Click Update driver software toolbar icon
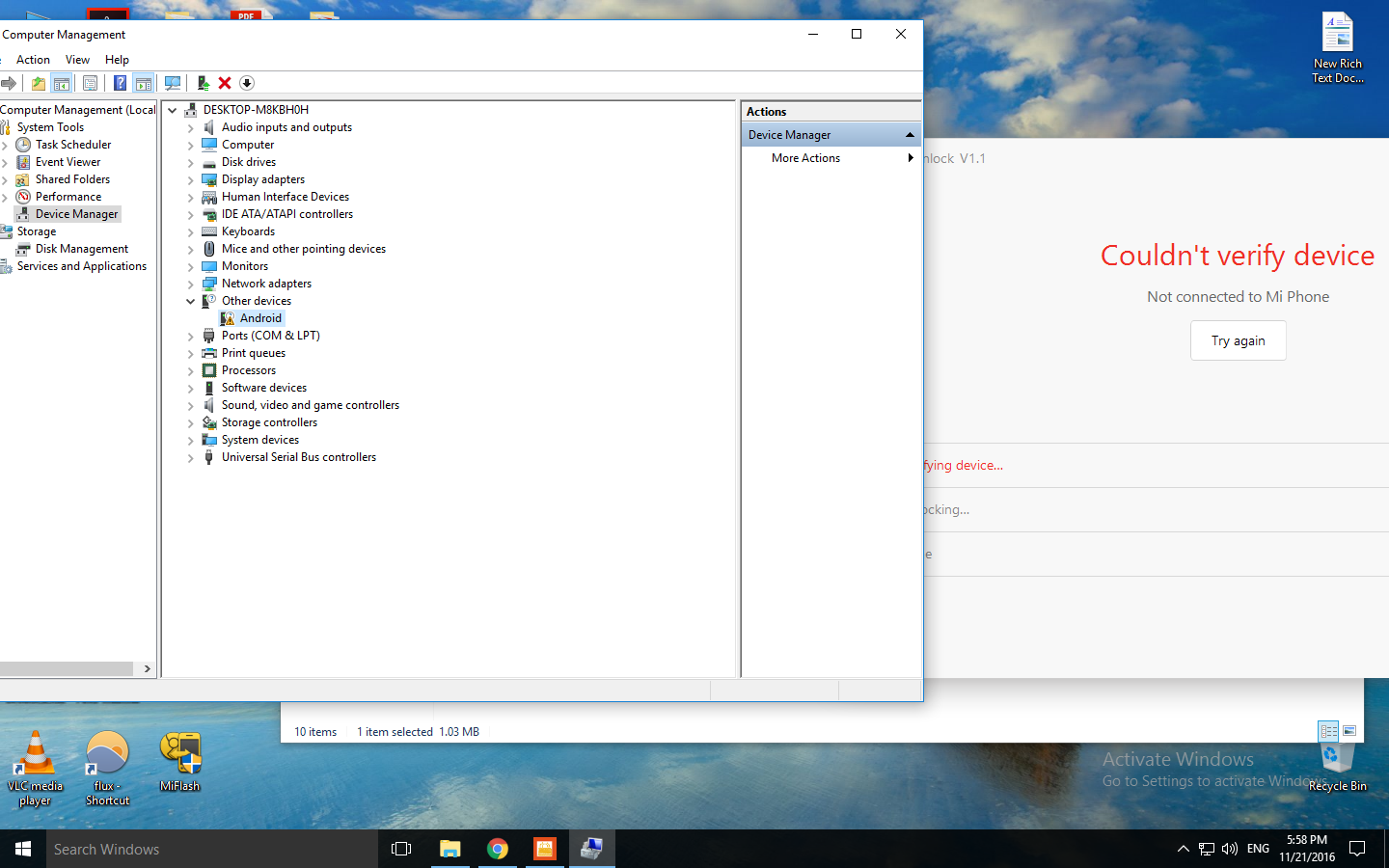The height and width of the screenshot is (868, 1389). click(x=203, y=83)
